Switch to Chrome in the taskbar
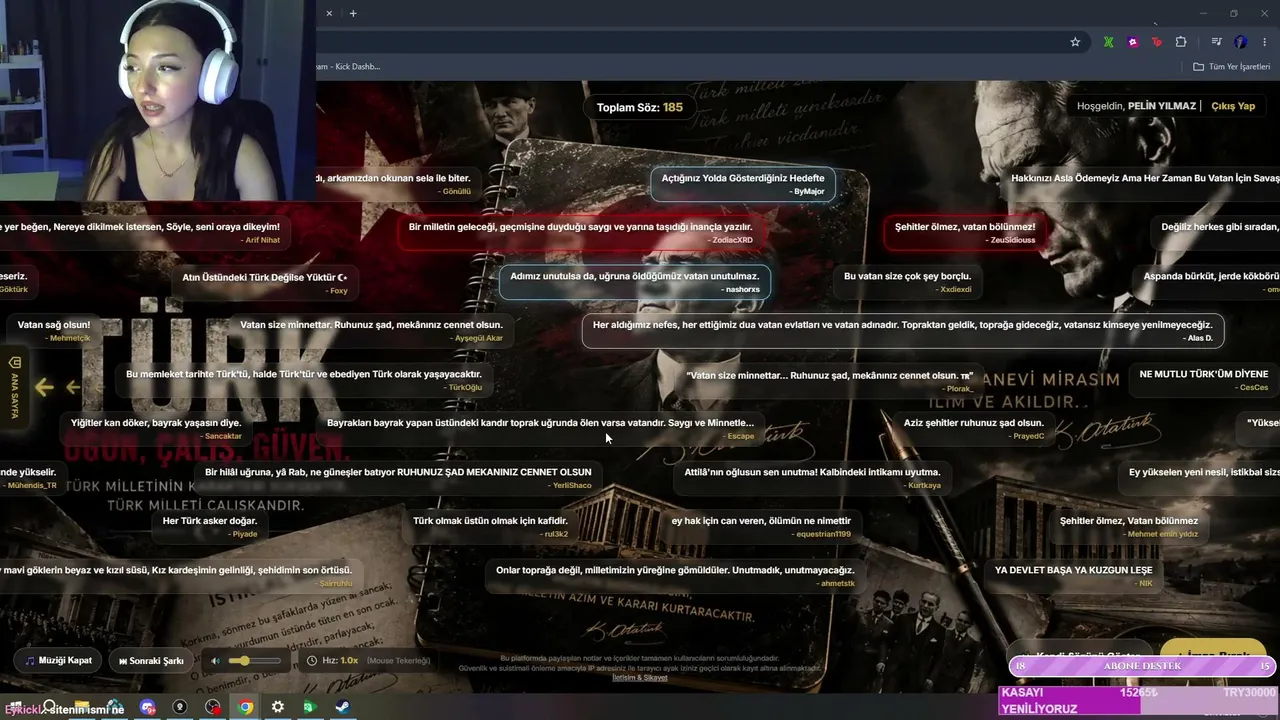 click(245, 707)
